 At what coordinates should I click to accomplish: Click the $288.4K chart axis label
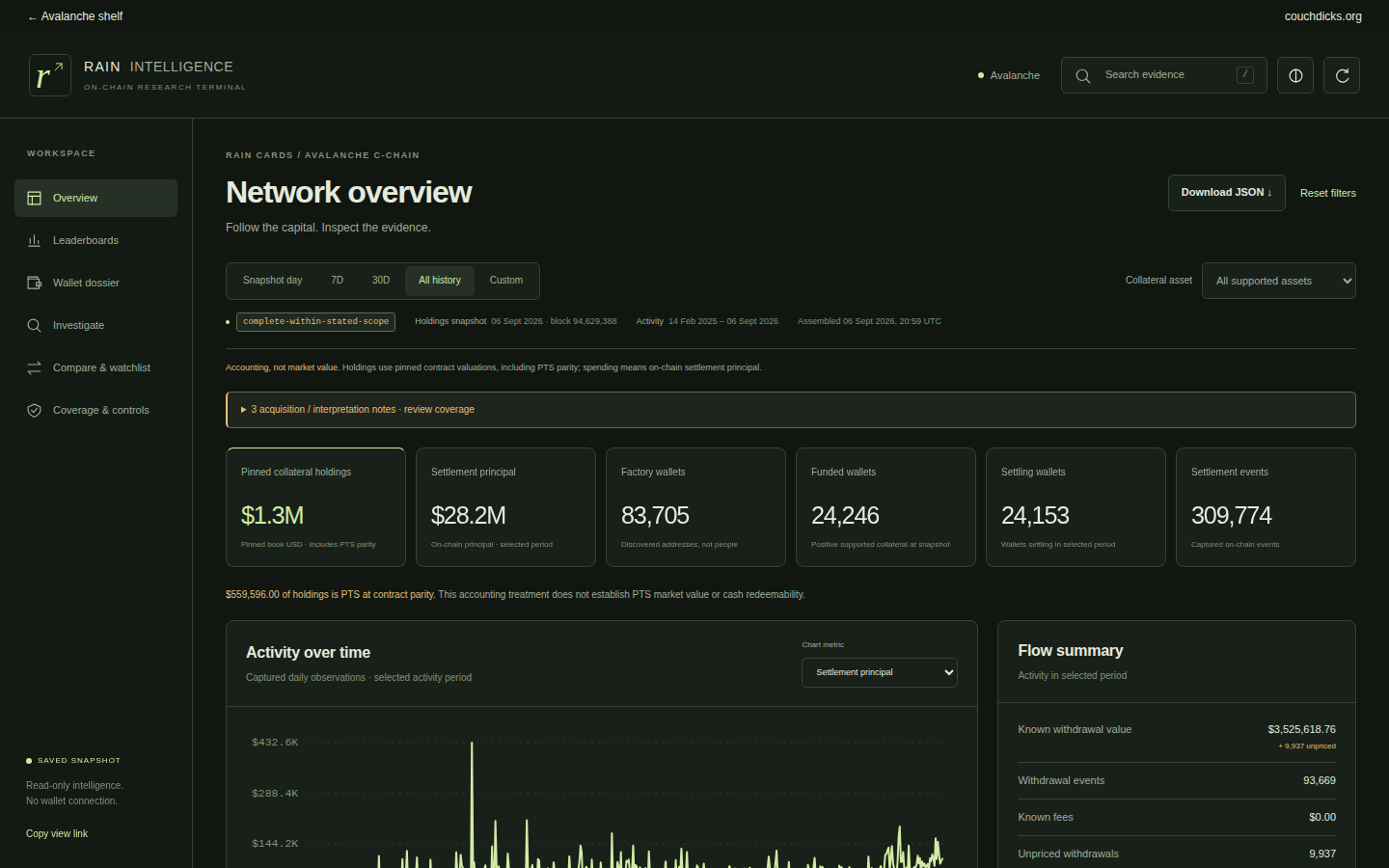click(x=275, y=794)
